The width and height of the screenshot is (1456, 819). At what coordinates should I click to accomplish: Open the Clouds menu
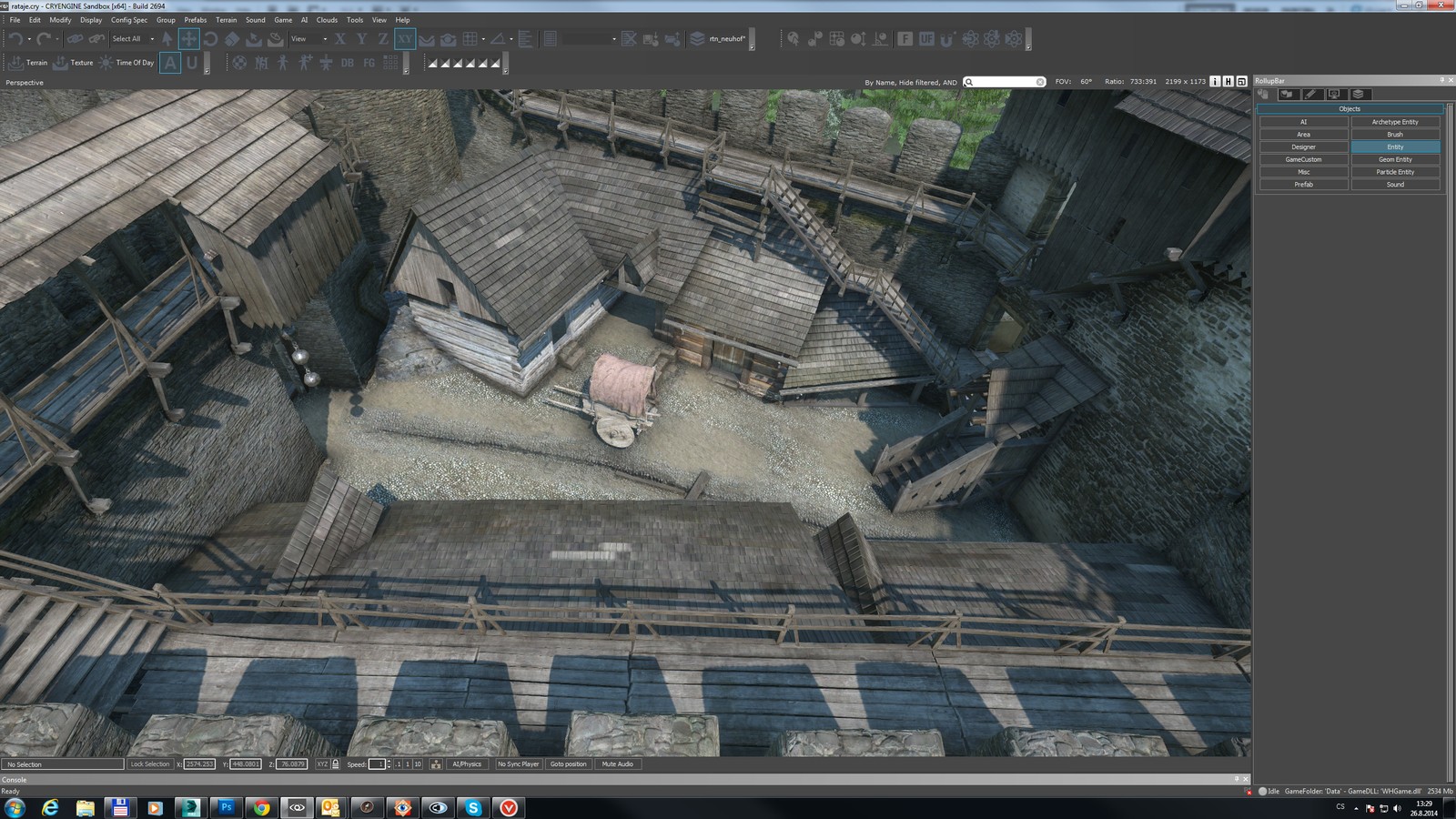[x=327, y=19]
